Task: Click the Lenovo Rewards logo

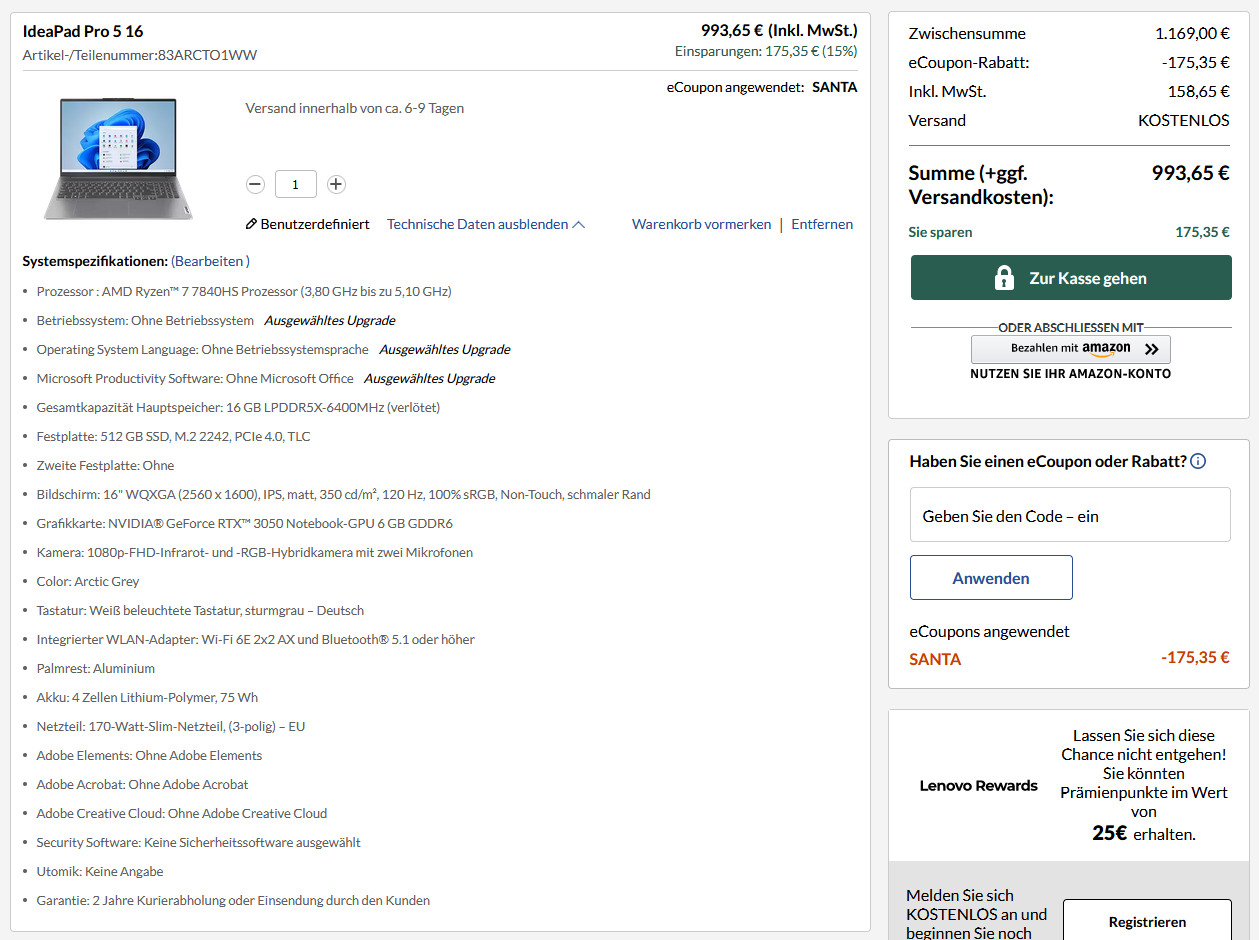Action: 979,785
